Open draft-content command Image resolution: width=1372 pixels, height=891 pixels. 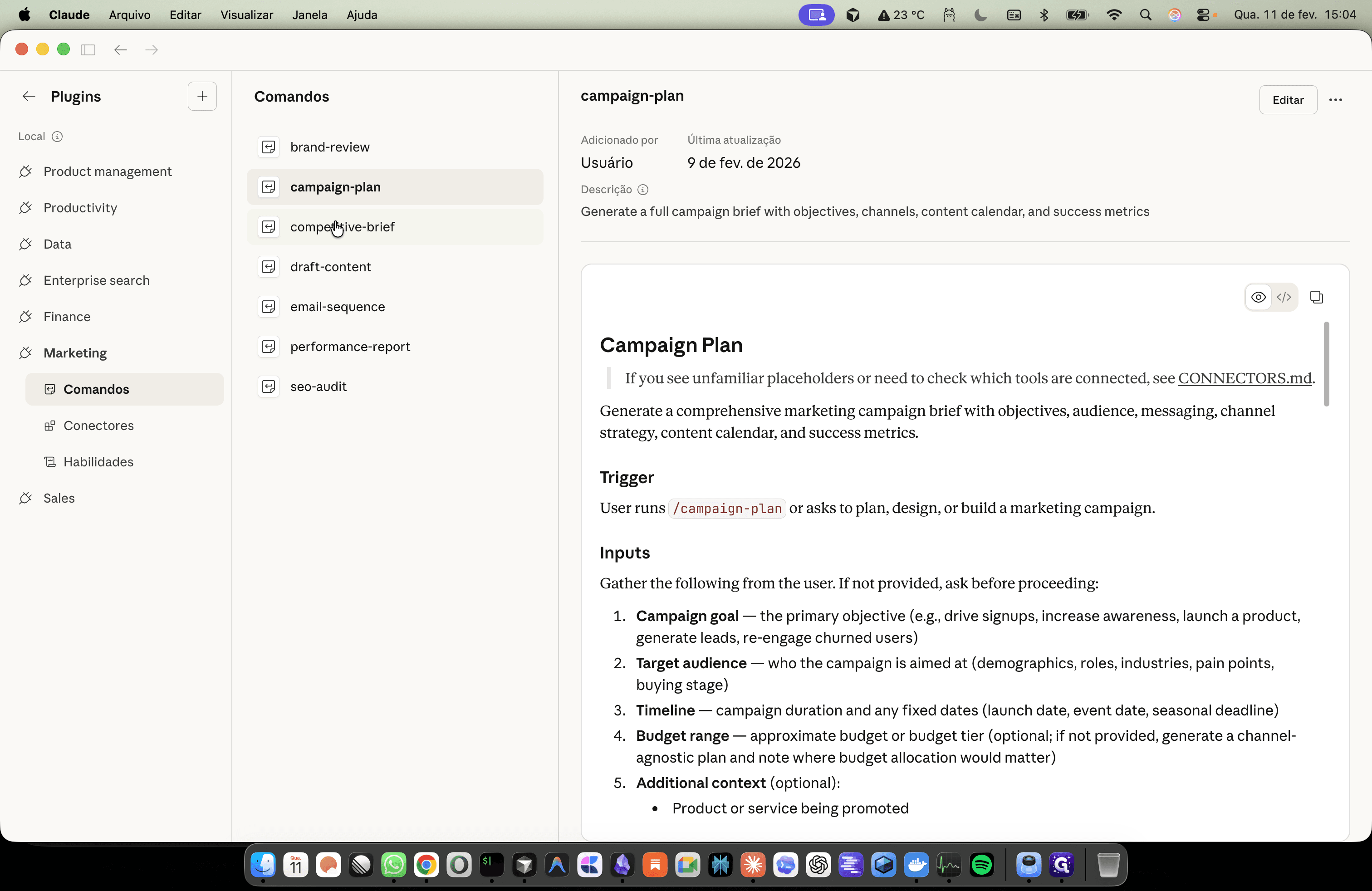tap(395, 267)
